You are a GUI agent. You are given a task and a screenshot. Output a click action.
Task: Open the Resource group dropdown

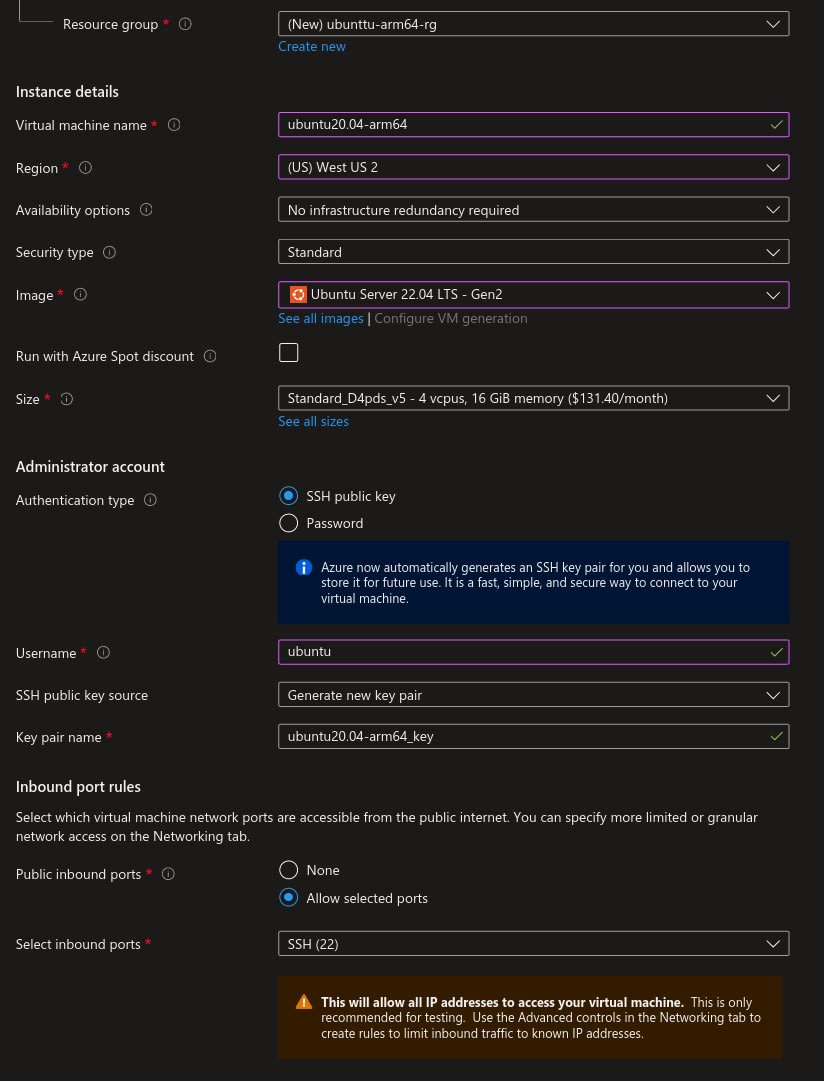point(533,24)
